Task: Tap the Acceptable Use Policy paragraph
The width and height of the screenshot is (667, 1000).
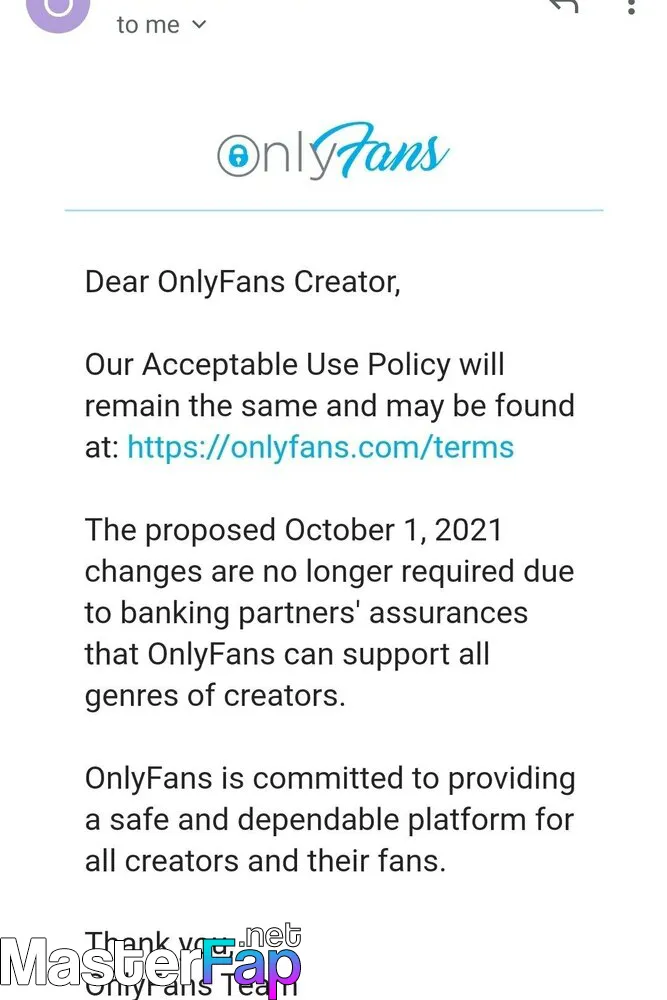Action: (x=330, y=406)
